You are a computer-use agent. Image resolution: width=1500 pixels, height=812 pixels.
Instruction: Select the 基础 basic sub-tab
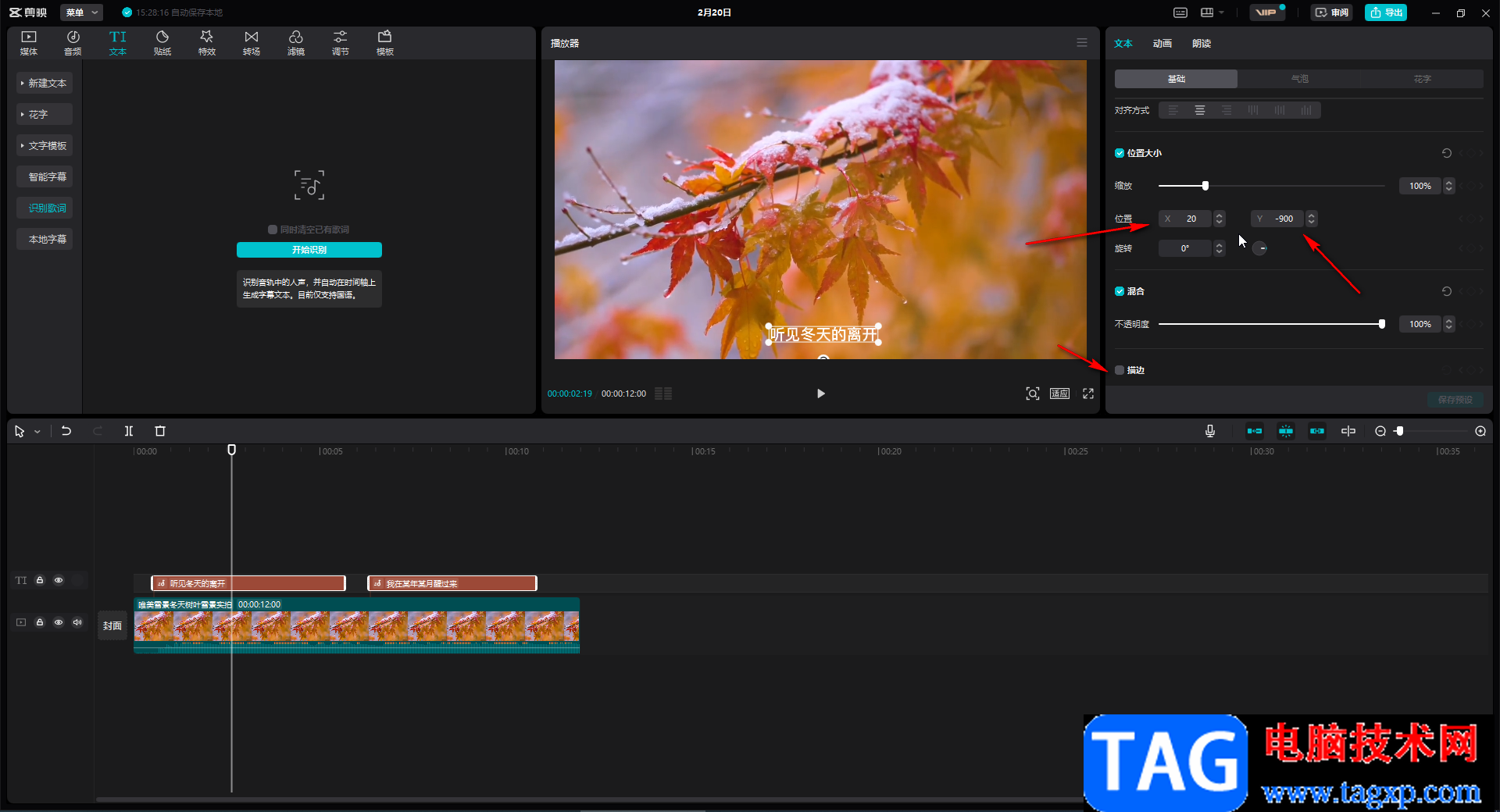tap(1176, 79)
